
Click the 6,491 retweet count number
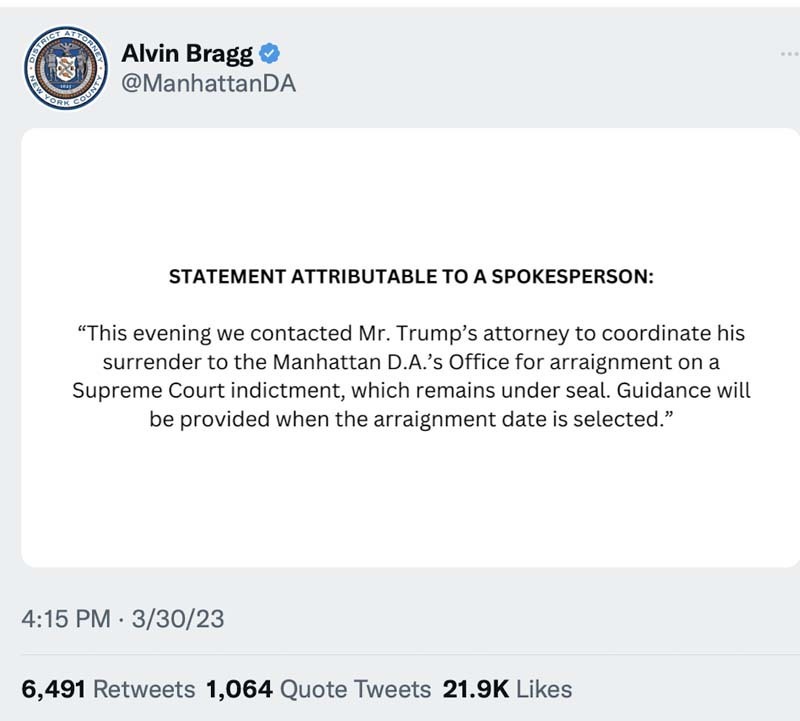pos(53,689)
